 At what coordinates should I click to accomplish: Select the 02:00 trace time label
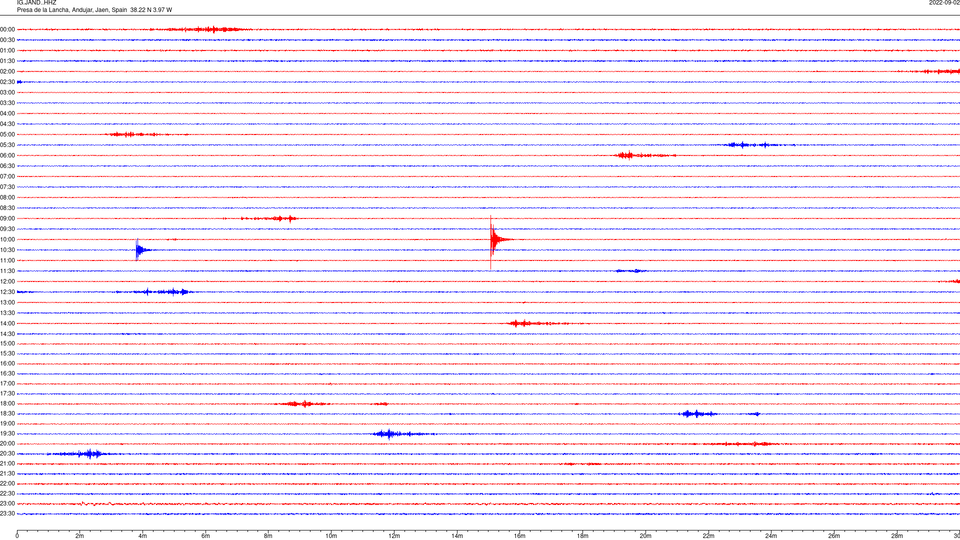(7, 72)
